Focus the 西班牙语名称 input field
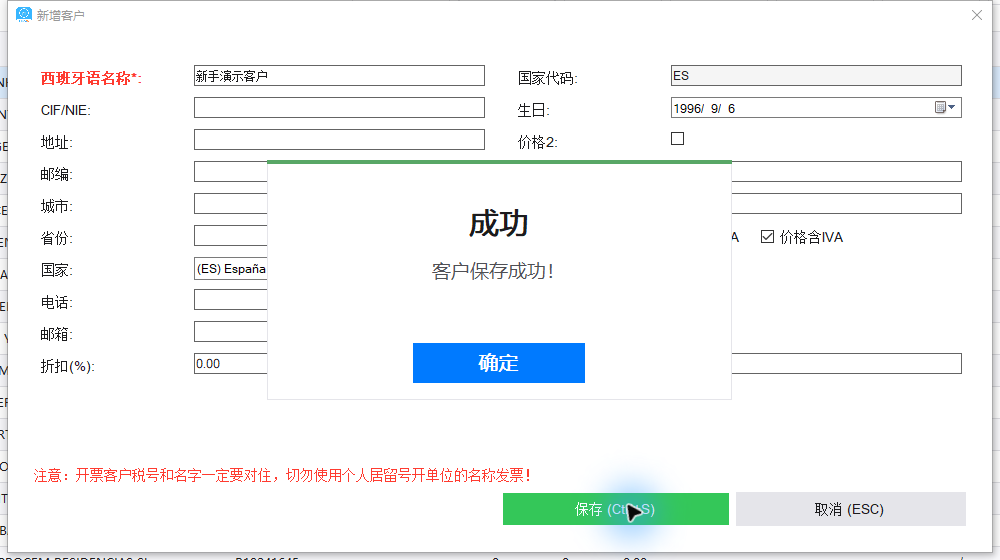 click(339, 76)
